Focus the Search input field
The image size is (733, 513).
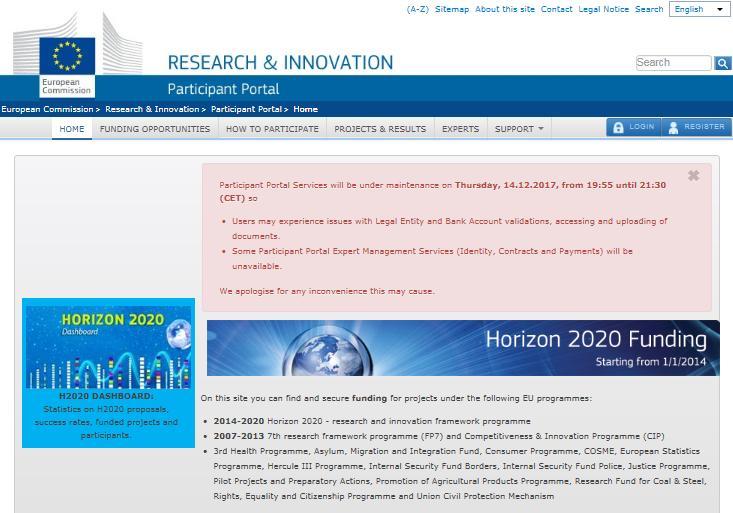(673, 63)
